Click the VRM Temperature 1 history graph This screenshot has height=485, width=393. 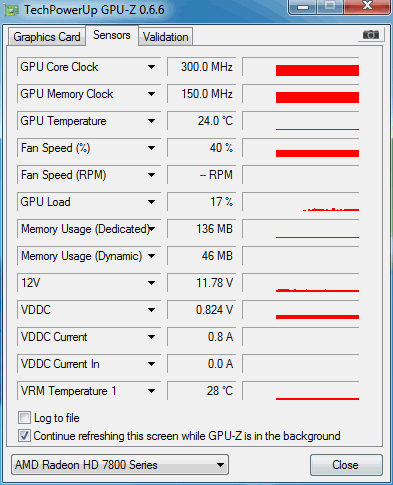coord(301,391)
